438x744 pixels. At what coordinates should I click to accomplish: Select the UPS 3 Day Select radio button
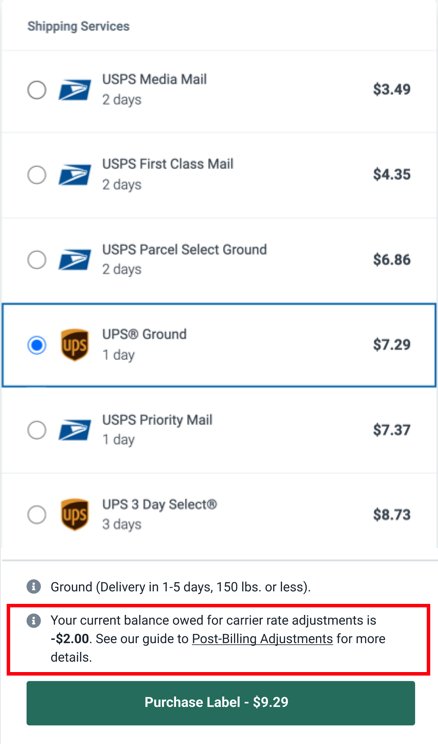37,514
